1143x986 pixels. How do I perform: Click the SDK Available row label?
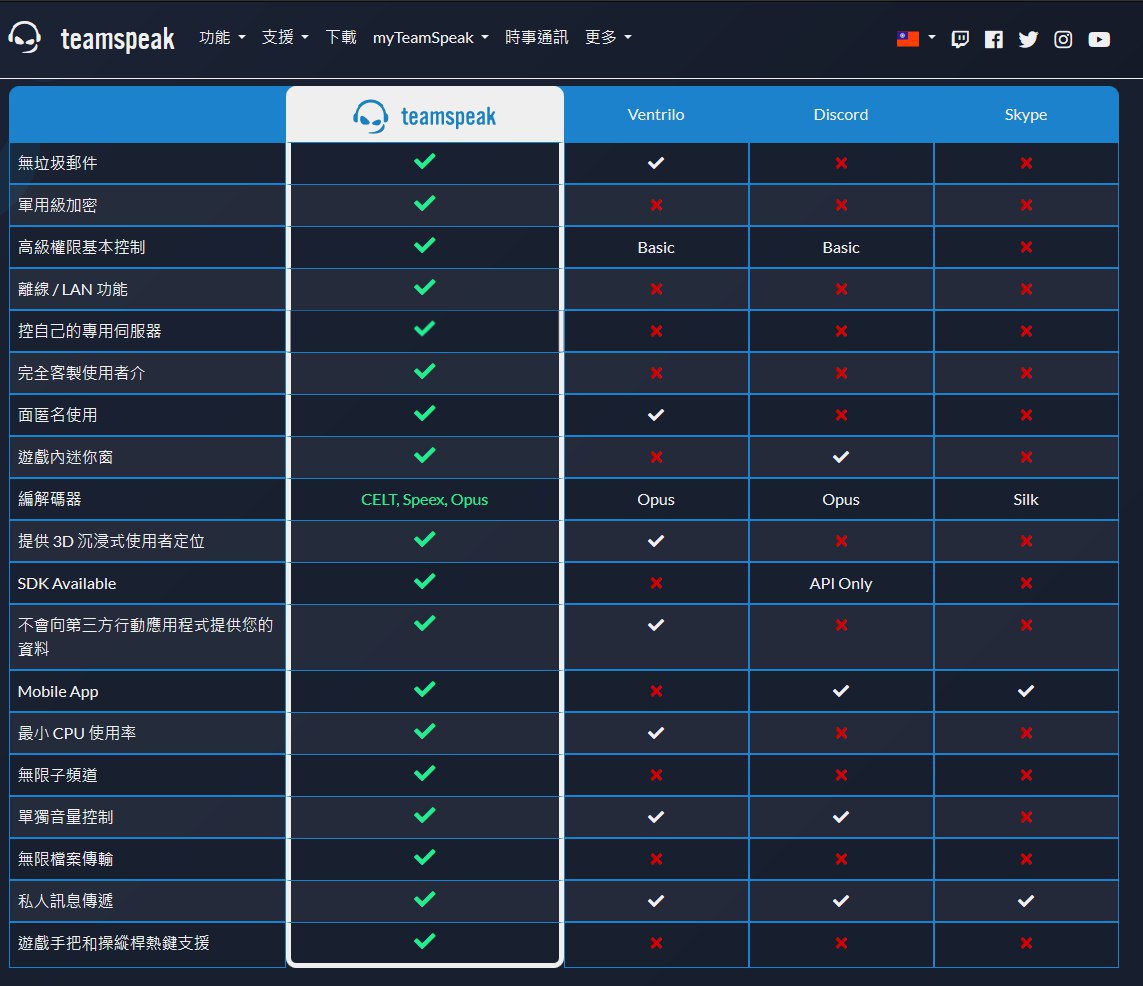67,584
